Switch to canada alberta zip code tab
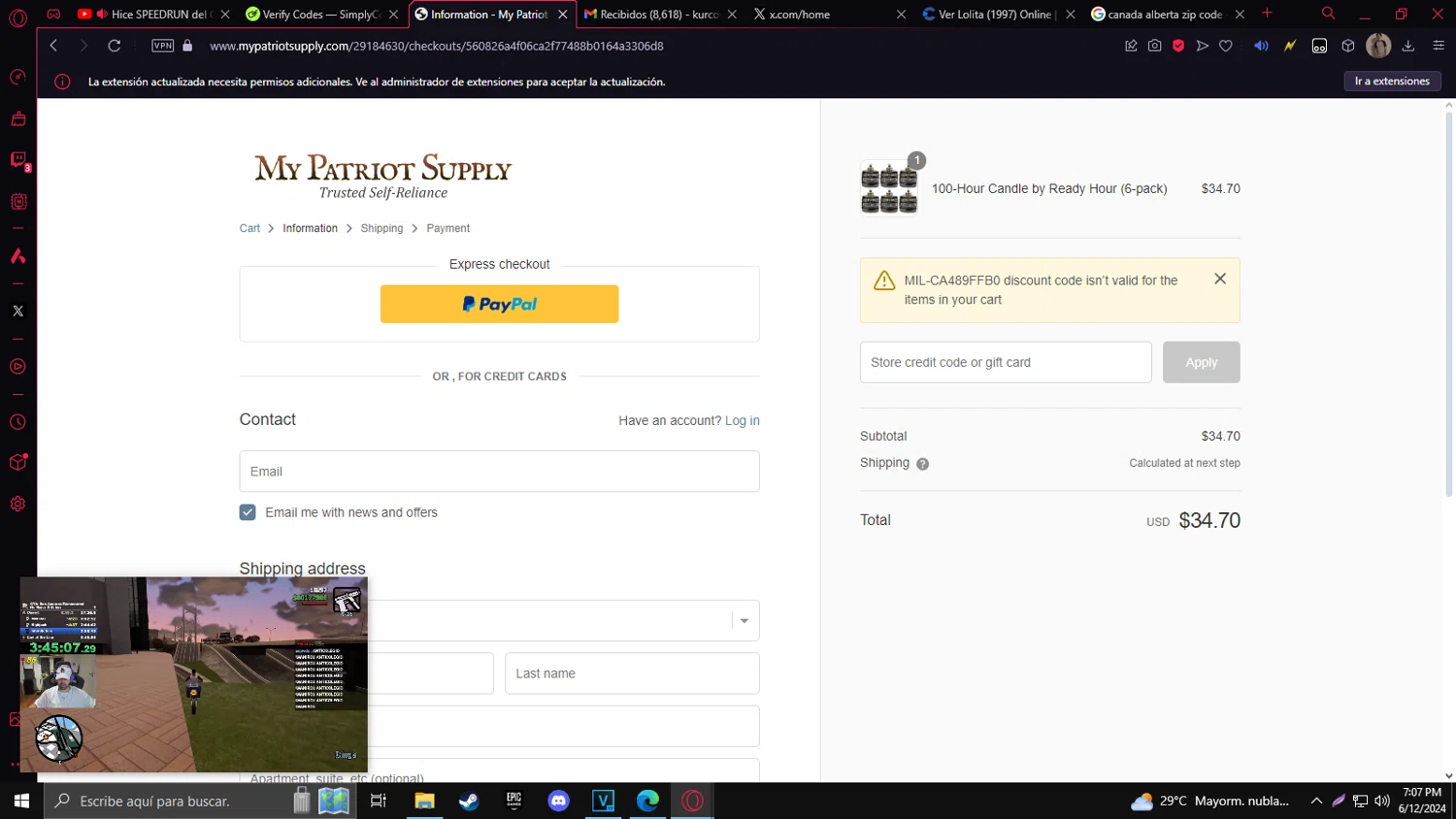Viewport: 1456px width, 819px height. 1167,15
